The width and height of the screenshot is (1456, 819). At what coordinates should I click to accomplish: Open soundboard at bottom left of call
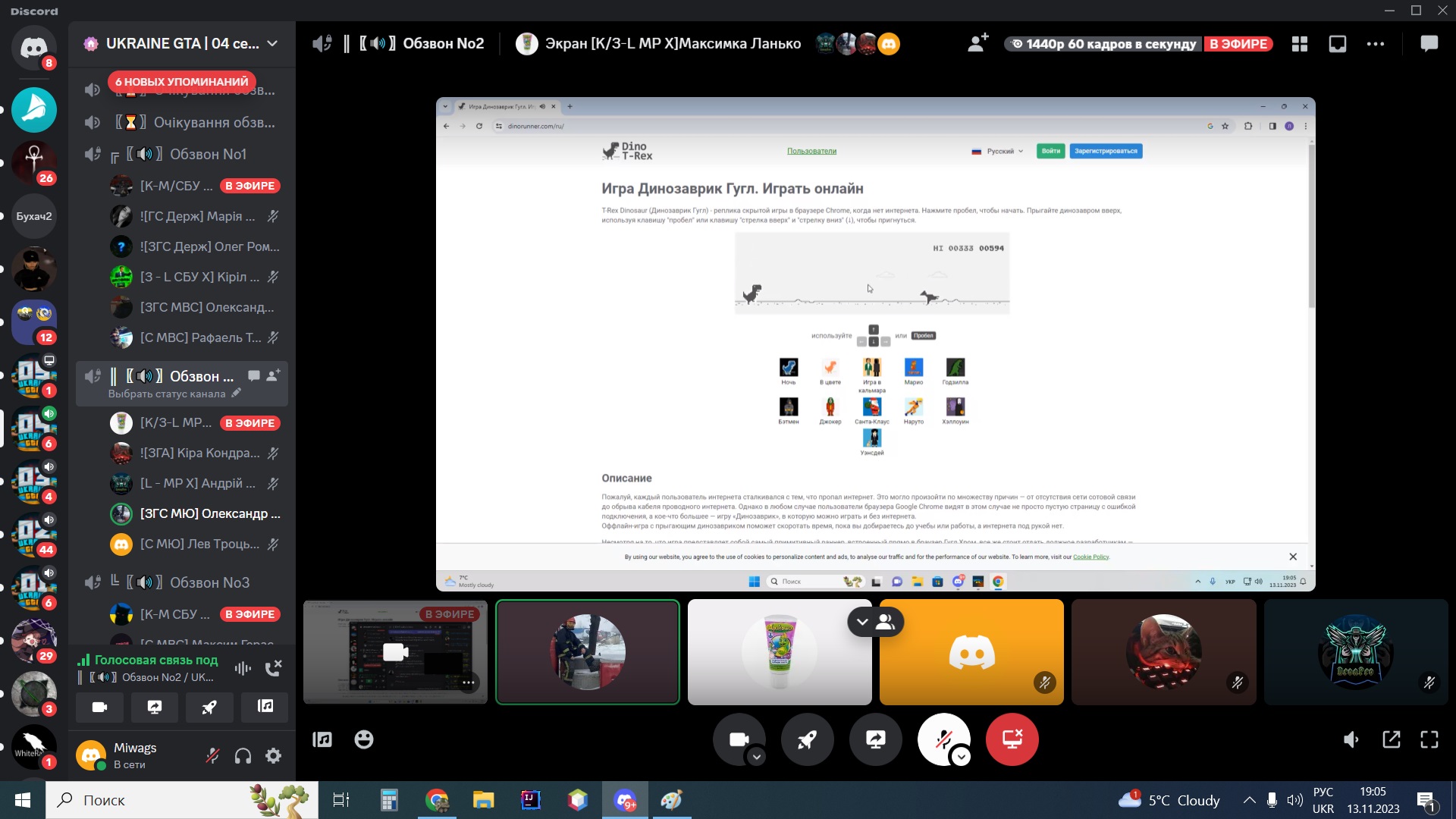click(322, 739)
